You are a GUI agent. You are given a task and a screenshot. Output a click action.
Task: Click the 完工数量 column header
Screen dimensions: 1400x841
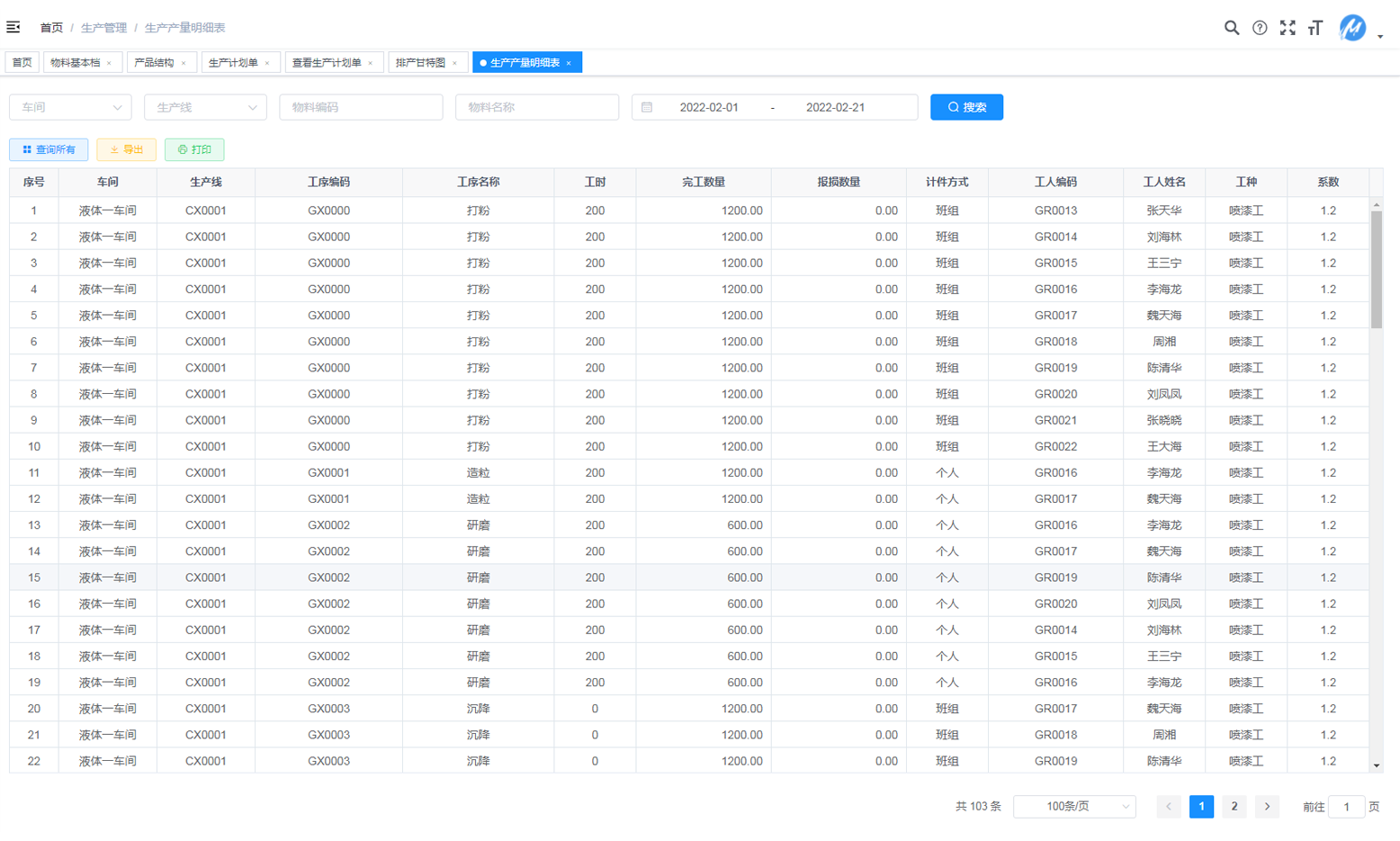[x=704, y=182]
